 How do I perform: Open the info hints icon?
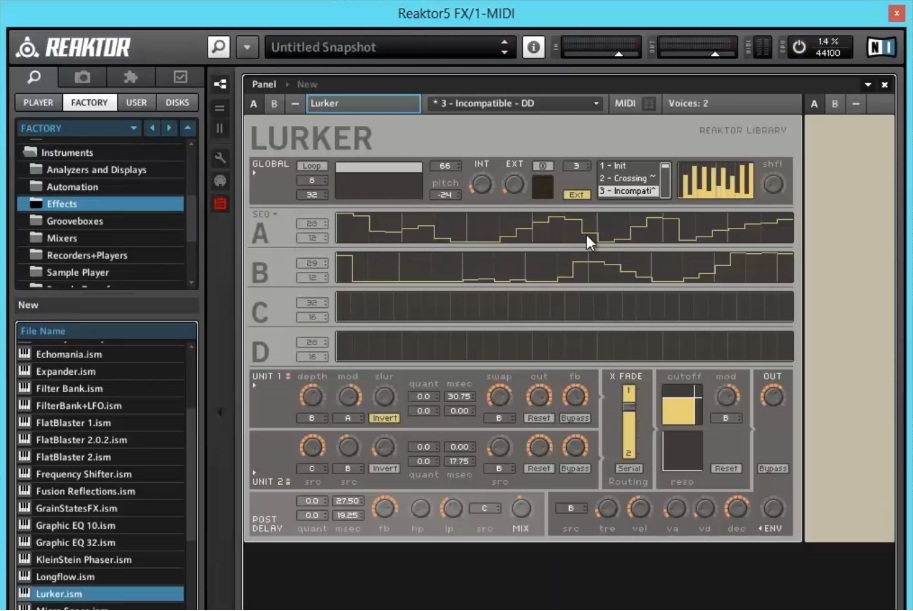point(533,47)
